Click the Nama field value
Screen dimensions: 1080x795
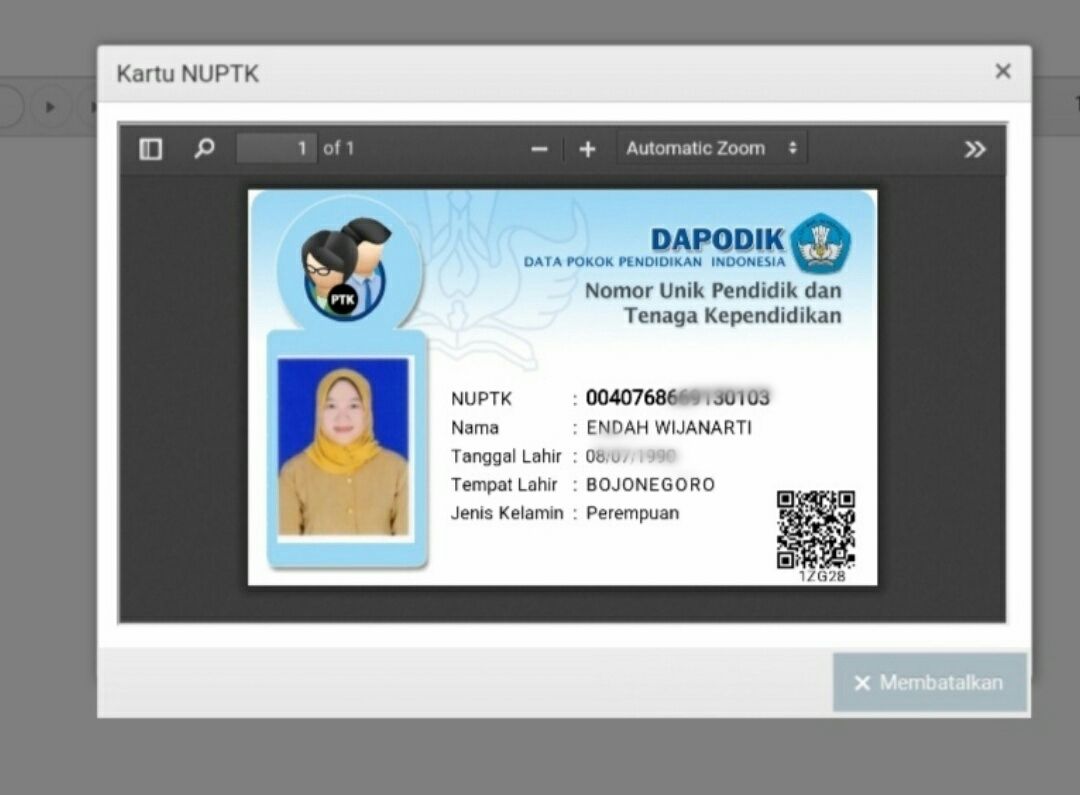[x=668, y=428]
